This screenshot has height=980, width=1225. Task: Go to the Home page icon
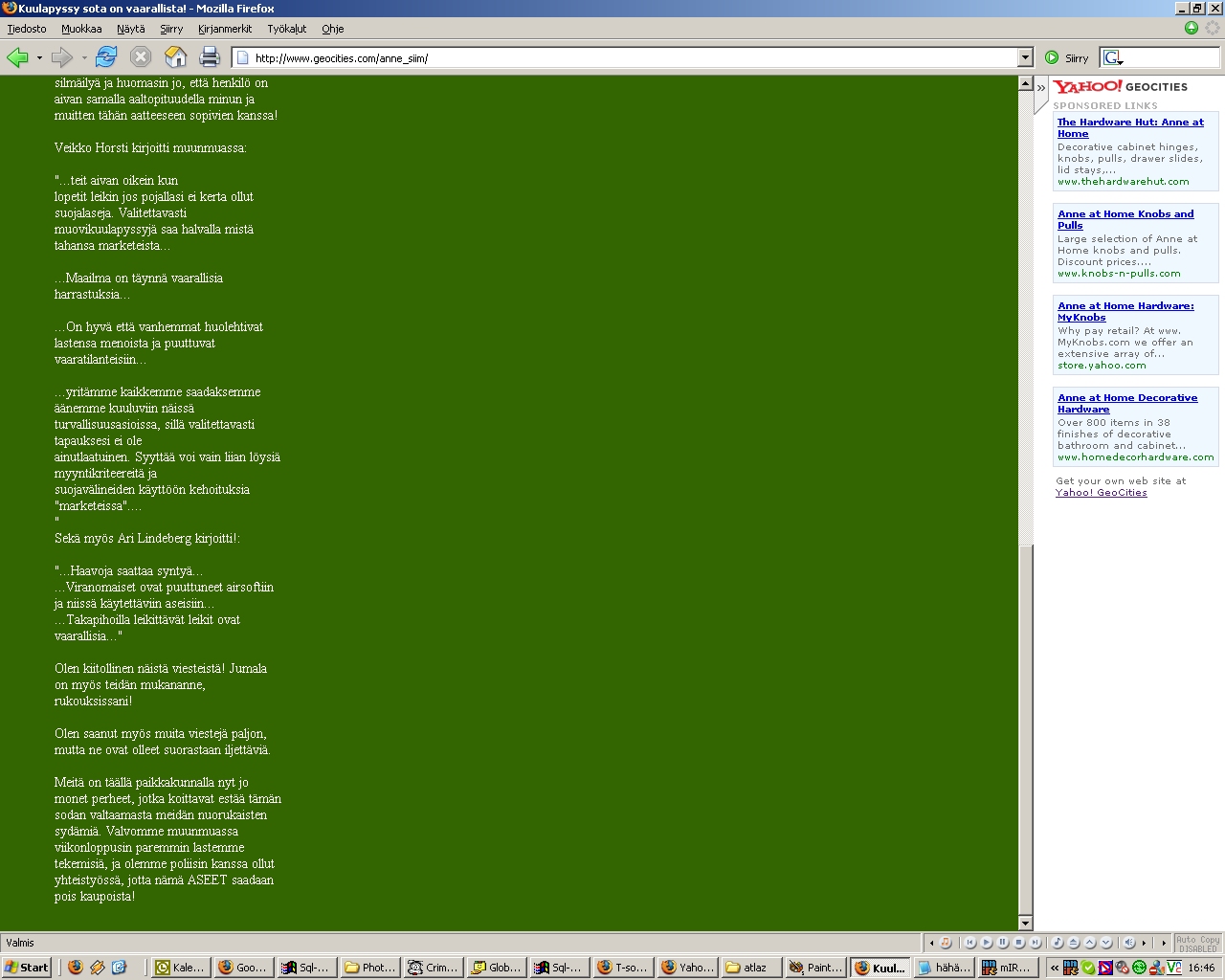(x=175, y=57)
